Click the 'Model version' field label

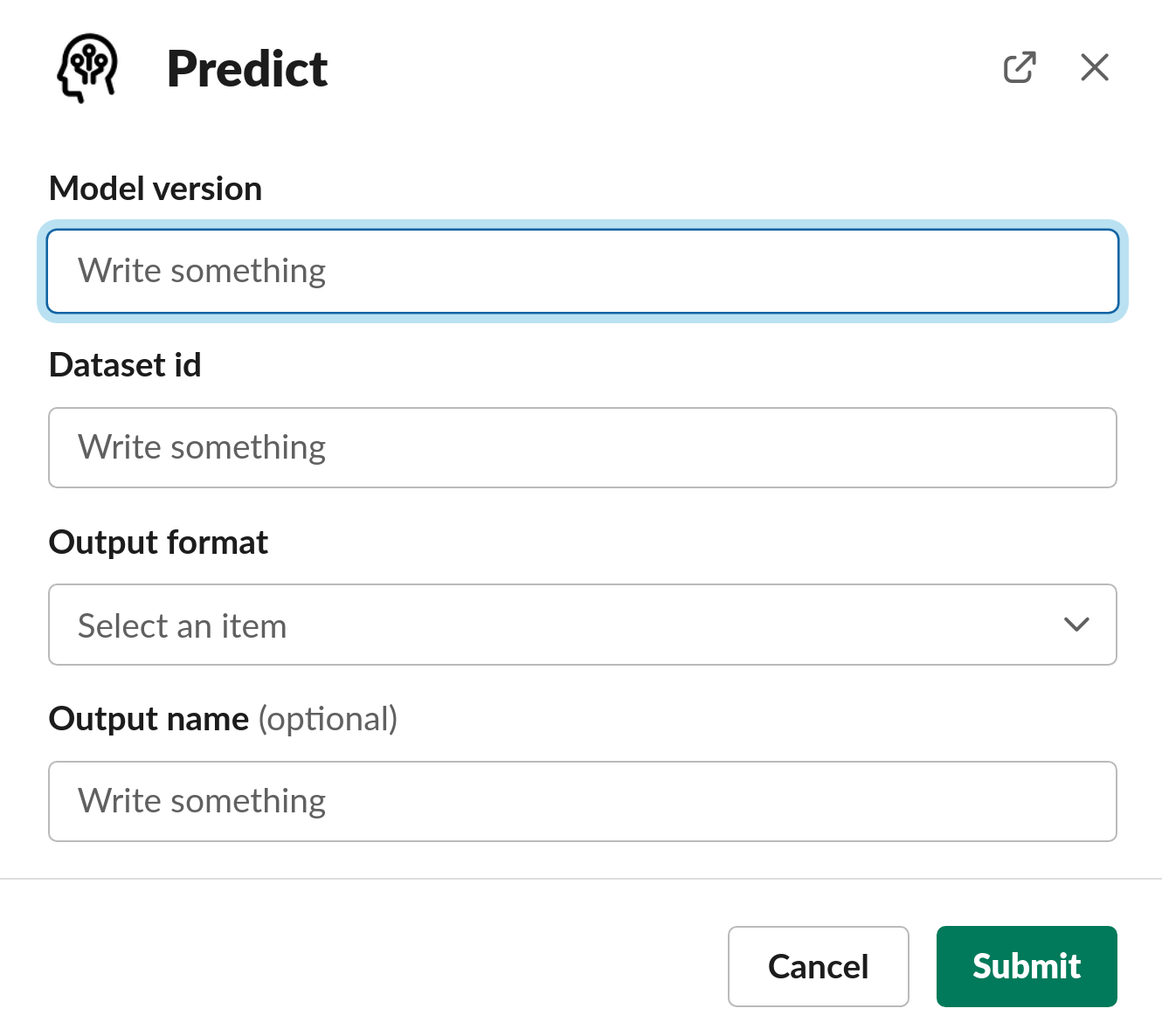tap(156, 189)
